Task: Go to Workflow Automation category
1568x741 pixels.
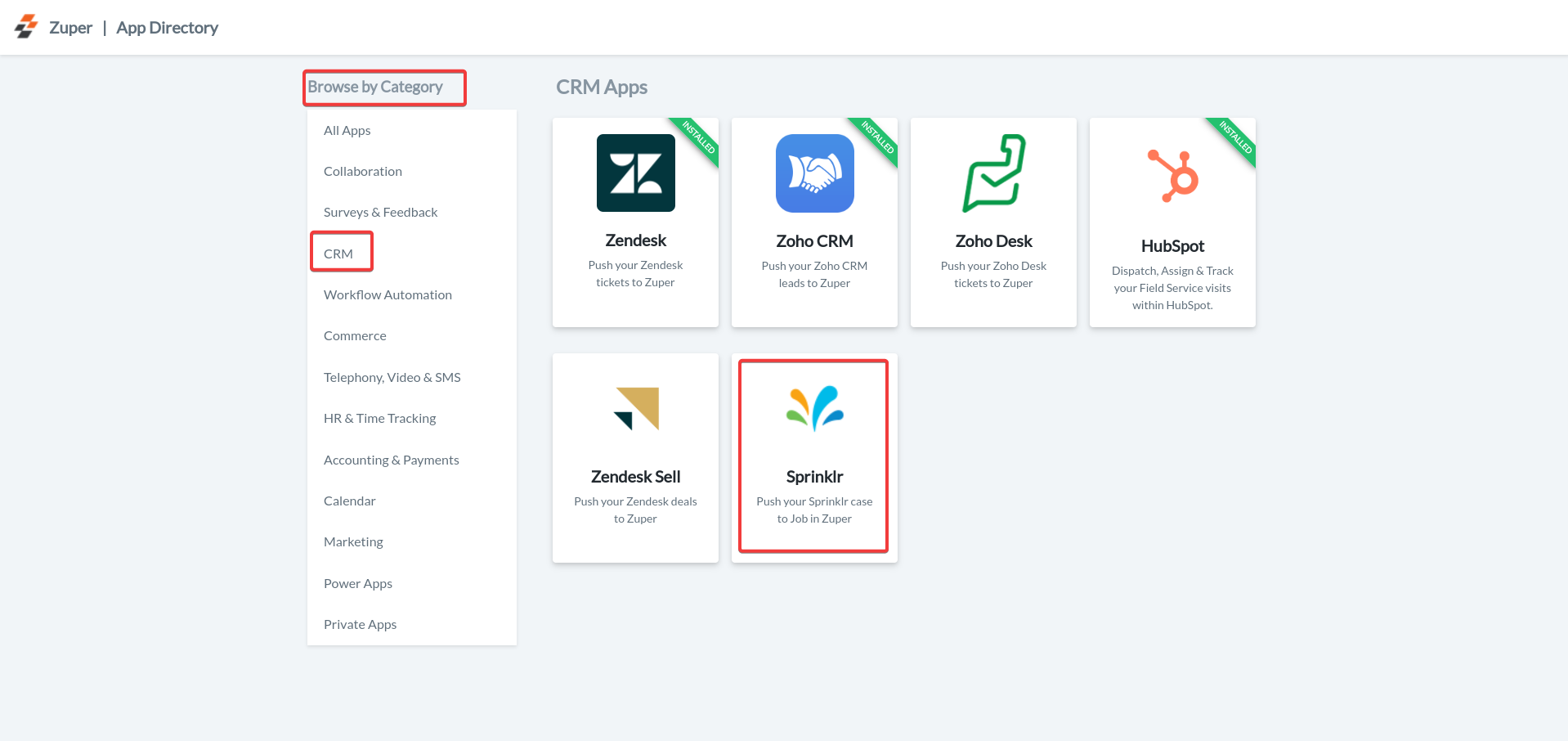Action: point(388,295)
